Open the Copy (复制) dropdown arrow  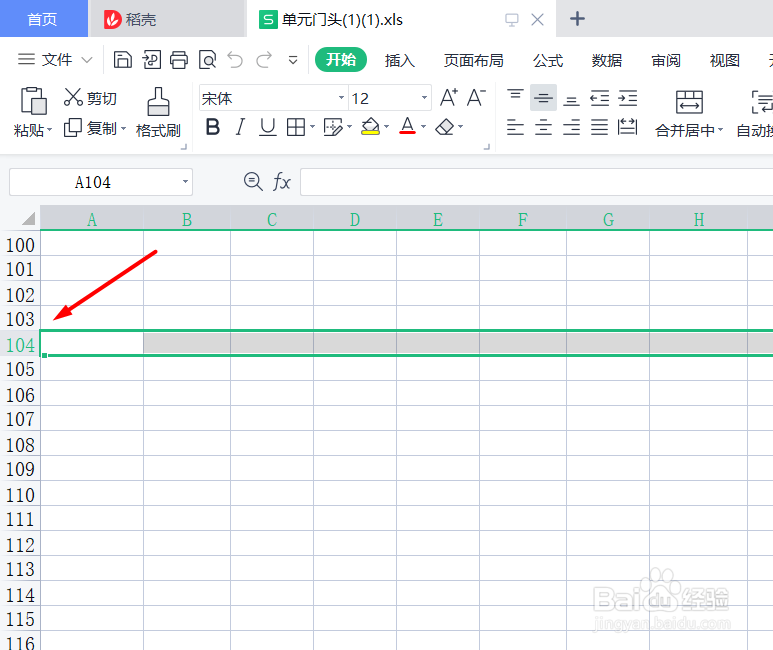(x=123, y=129)
